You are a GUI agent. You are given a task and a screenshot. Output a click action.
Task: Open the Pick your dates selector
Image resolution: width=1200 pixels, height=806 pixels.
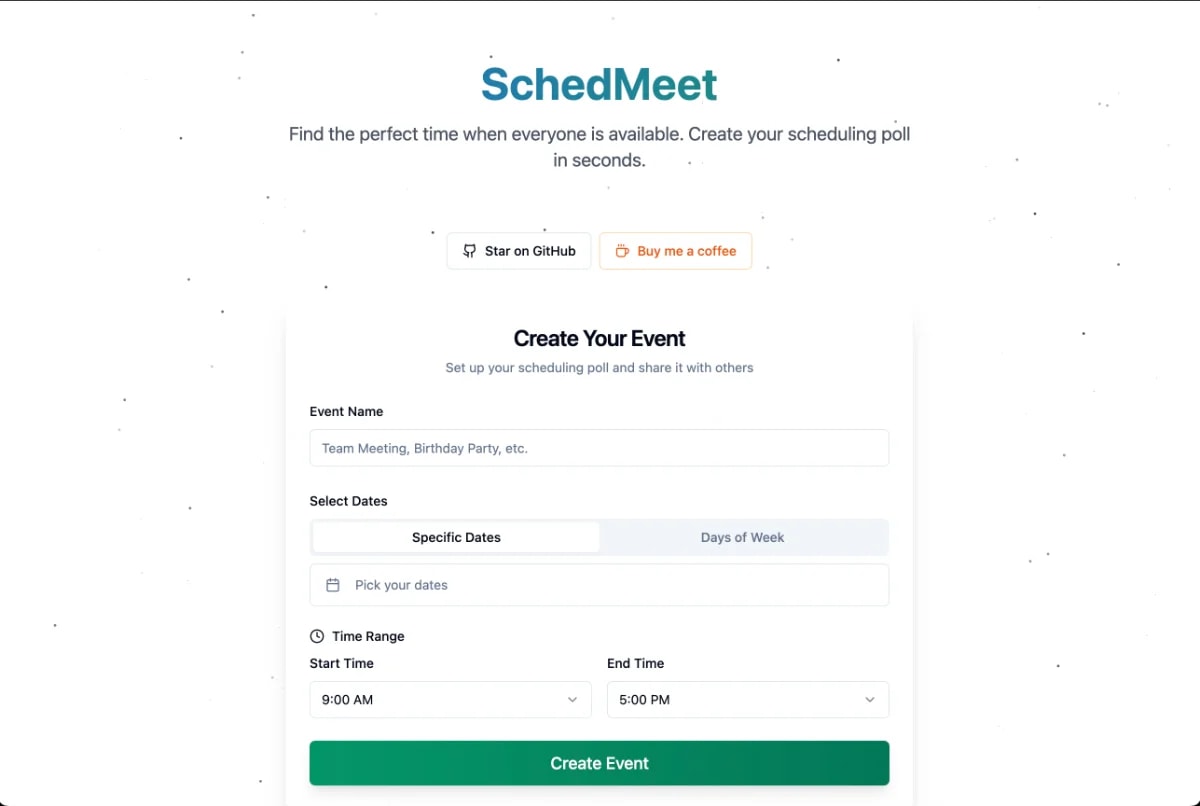pyautogui.click(x=599, y=585)
